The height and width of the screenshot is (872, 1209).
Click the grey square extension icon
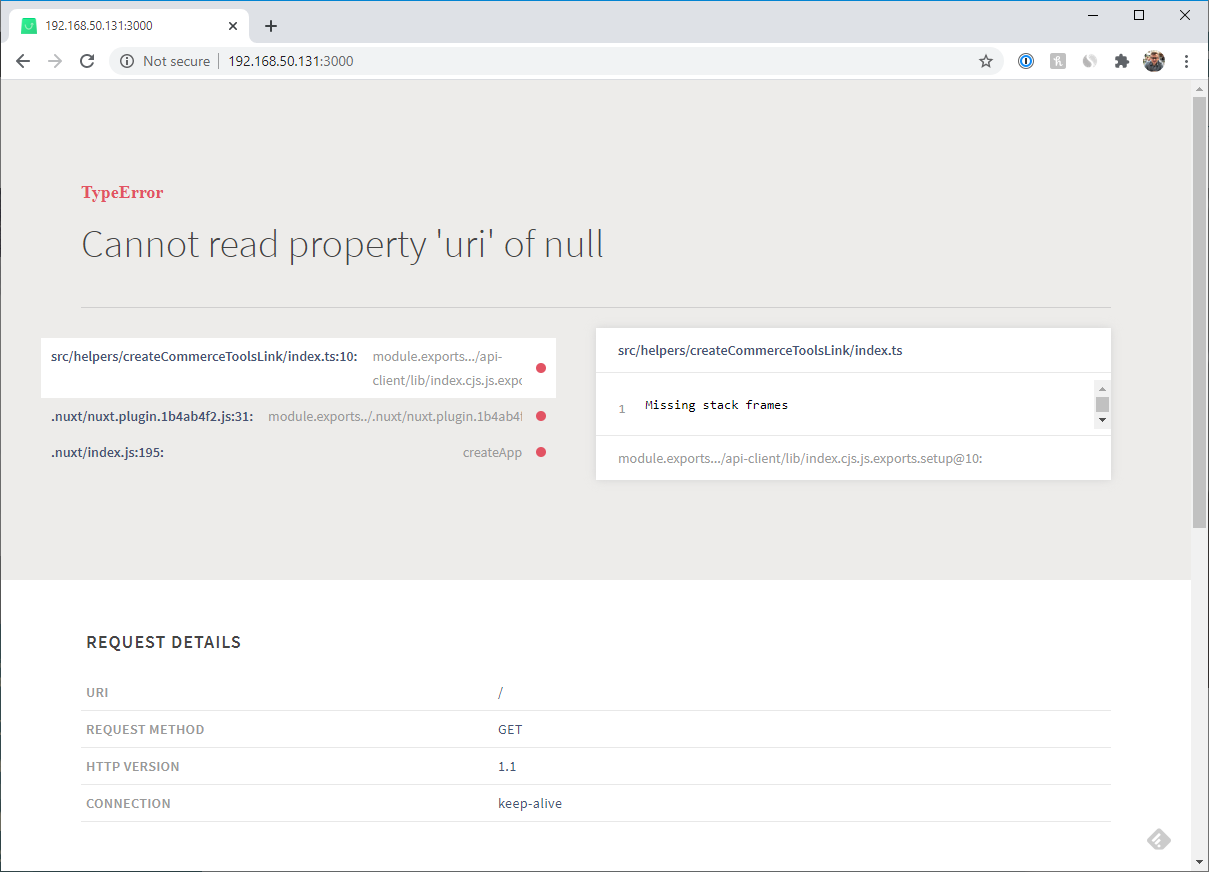[1058, 61]
